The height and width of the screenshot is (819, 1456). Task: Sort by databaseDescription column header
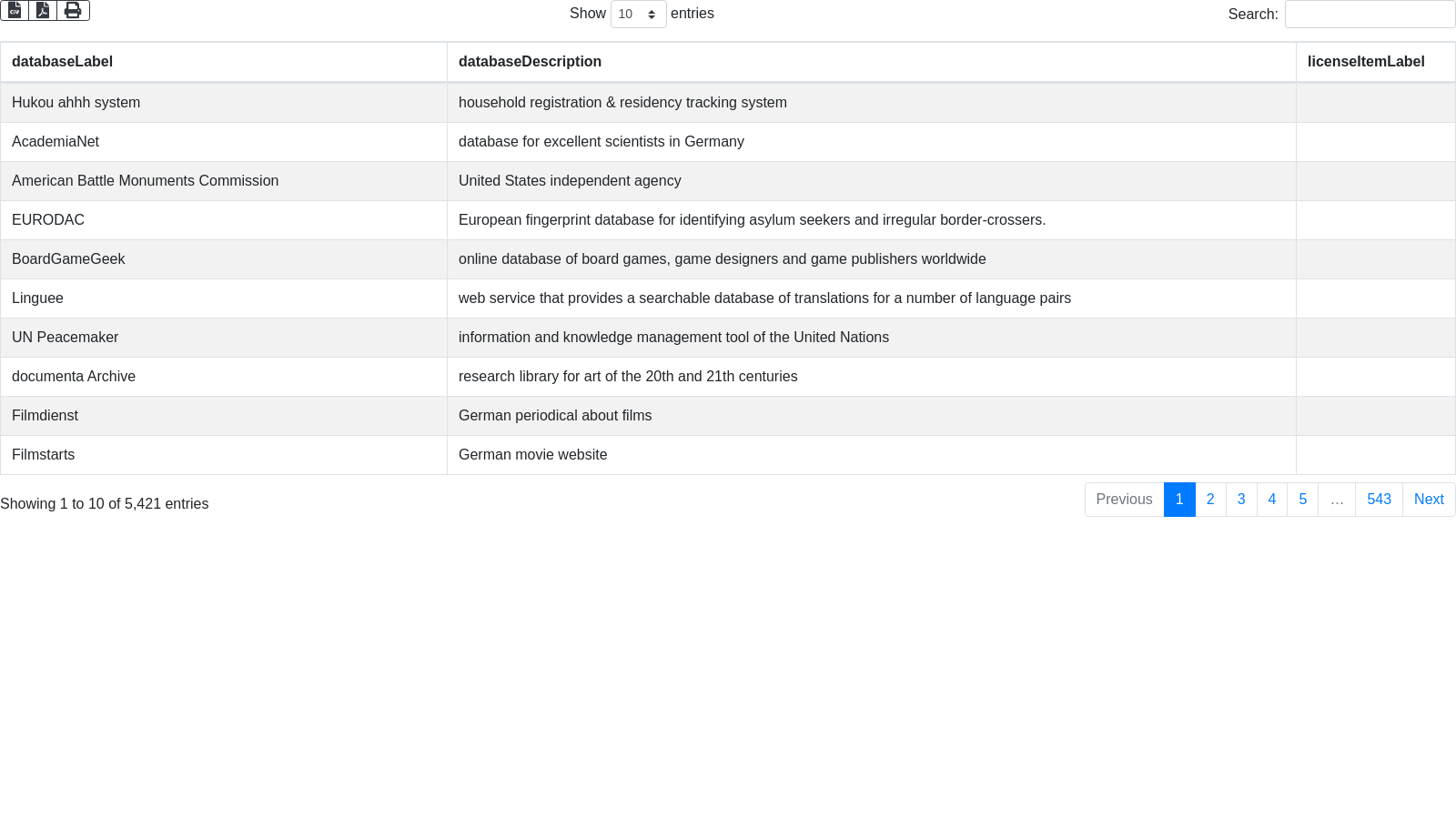pyautogui.click(x=872, y=62)
